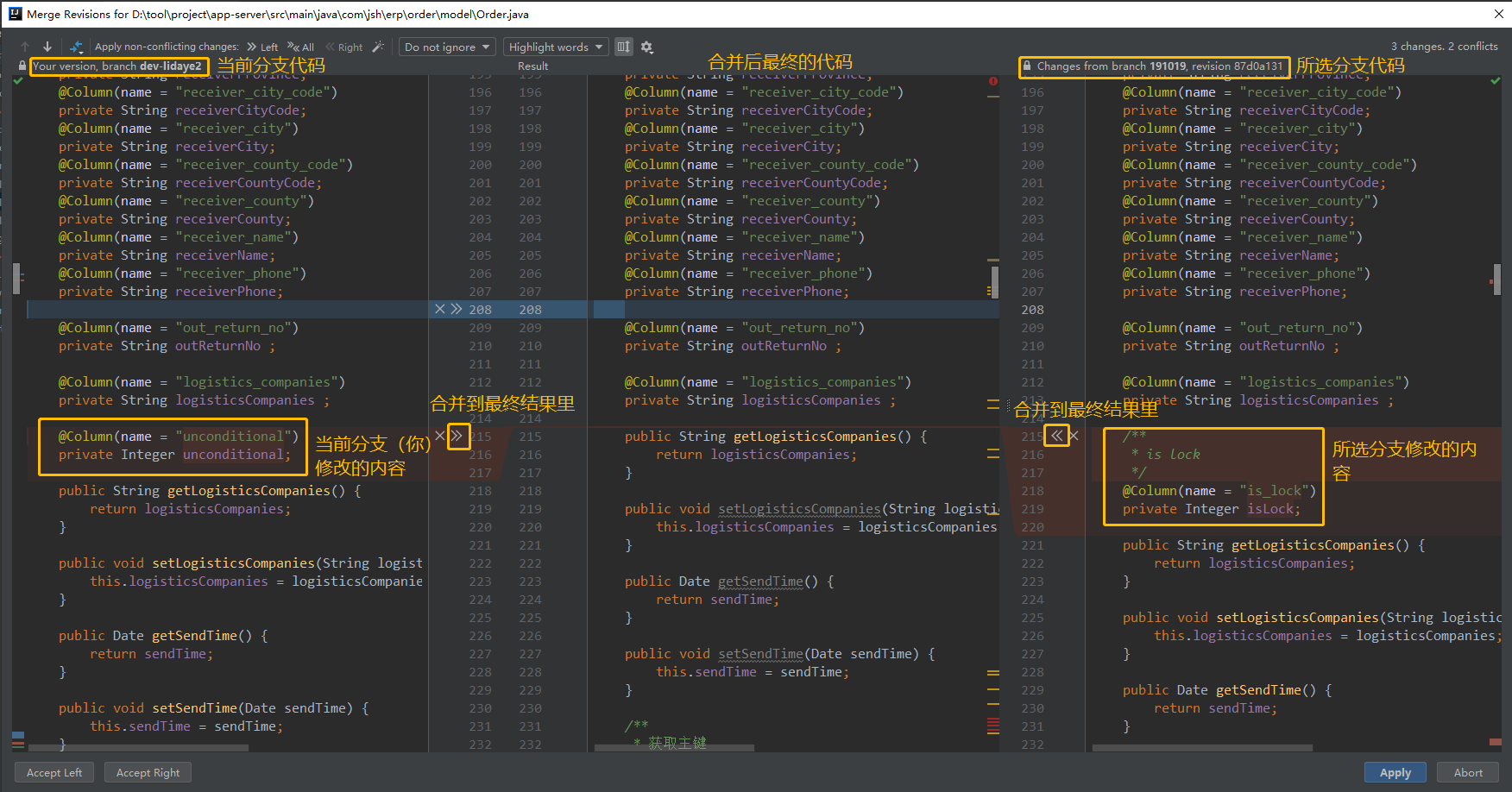Click the left pane horizontal scrollbar
The height and width of the screenshot is (792, 1512).
[x=138, y=748]
